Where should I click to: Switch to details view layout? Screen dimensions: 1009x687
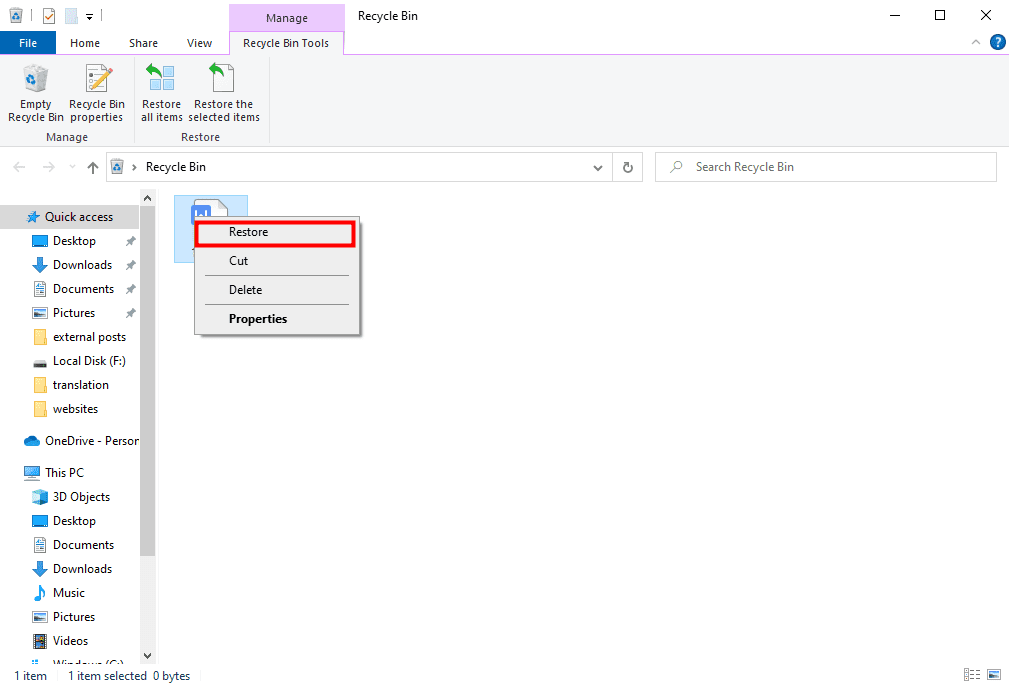(x=972, y=676)
